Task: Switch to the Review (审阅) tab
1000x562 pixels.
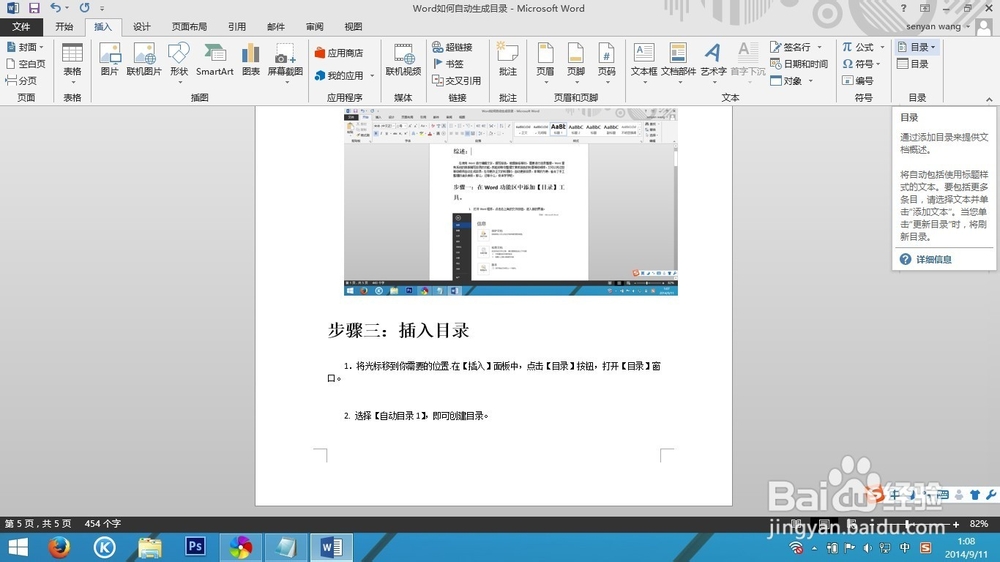Action: 314,27
